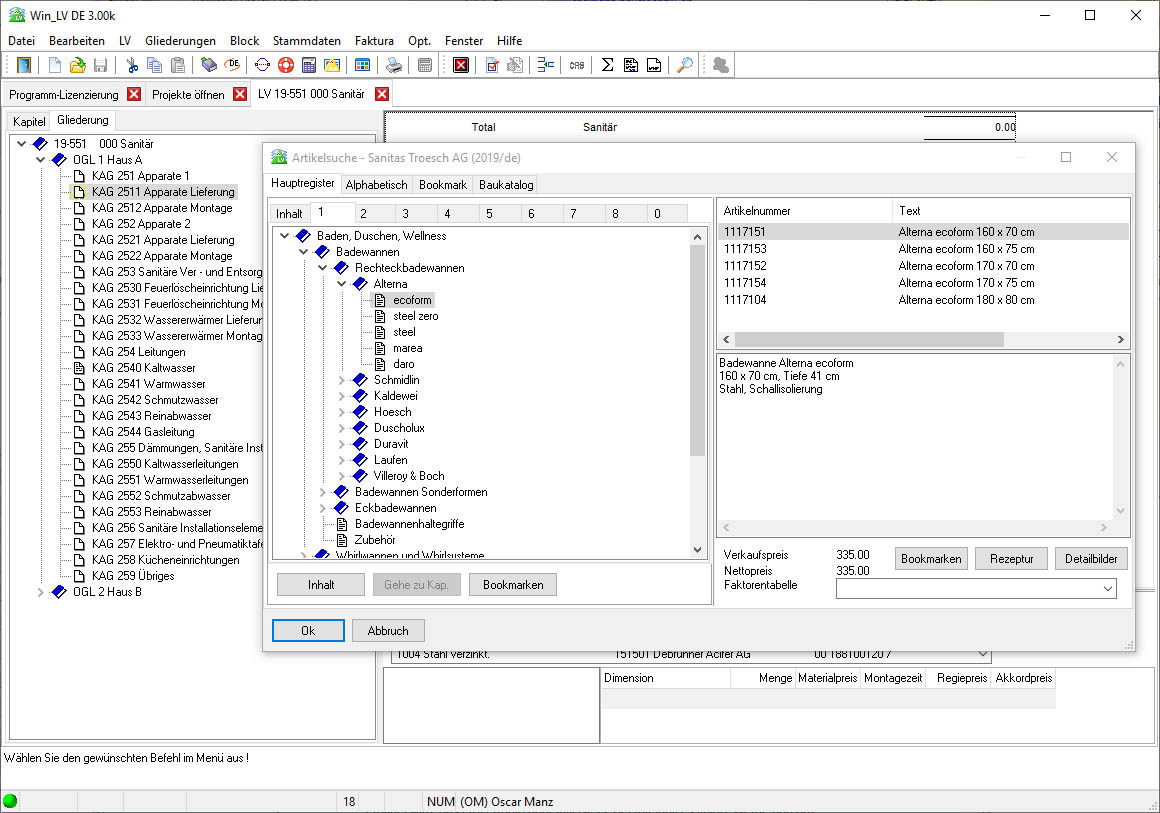Close the Projekte öffnen tab
The width and height of the screenshot is (1160, 813).
coord(240,94)
